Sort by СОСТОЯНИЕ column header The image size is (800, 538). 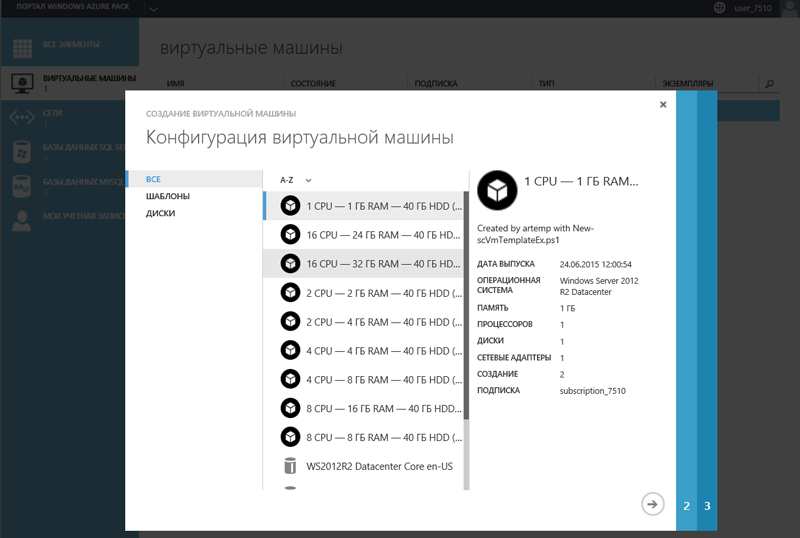313,83
